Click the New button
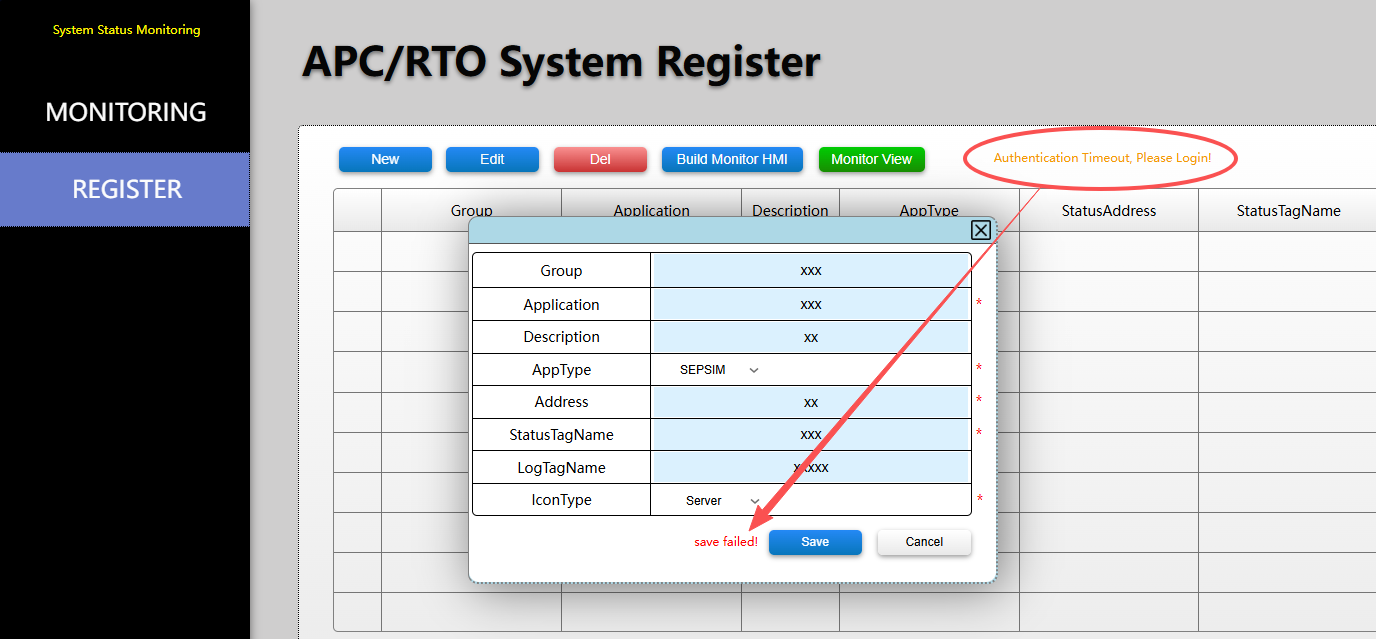Image resolution: width=1376 pixels, height=639 pixels. tap(385, 159)
